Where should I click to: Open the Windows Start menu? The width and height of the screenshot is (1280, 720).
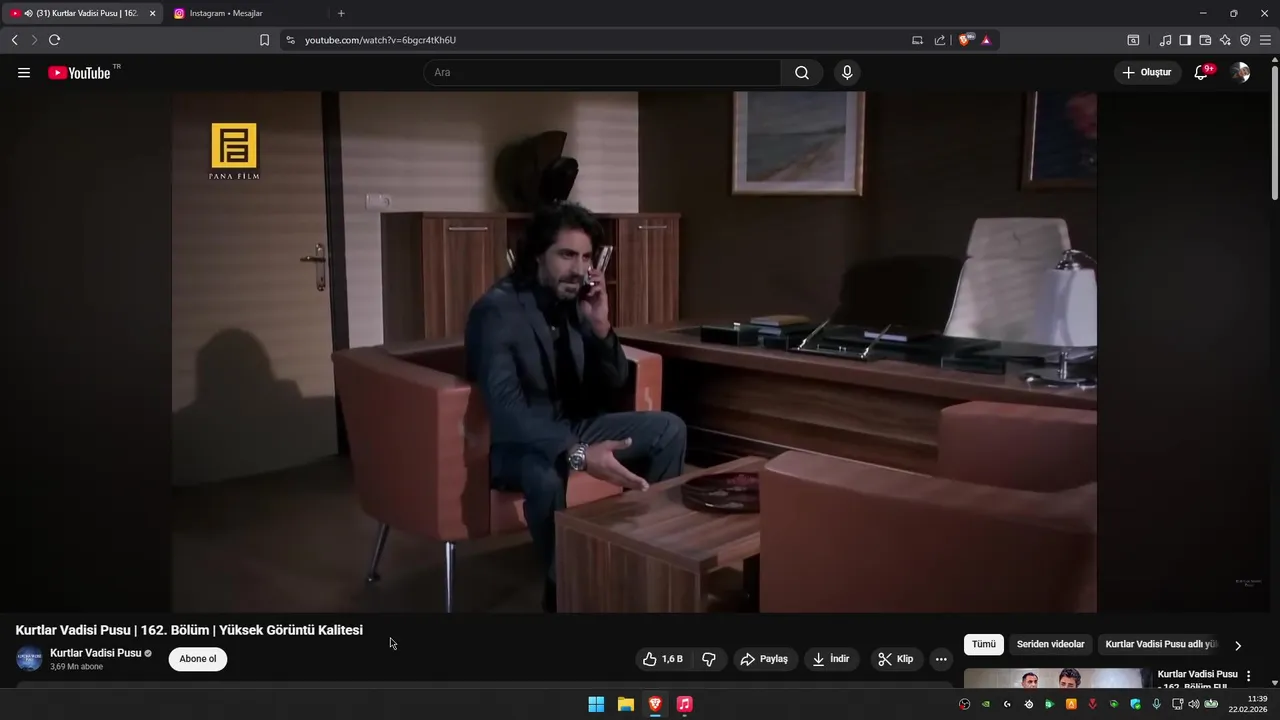tap(596, 704)
